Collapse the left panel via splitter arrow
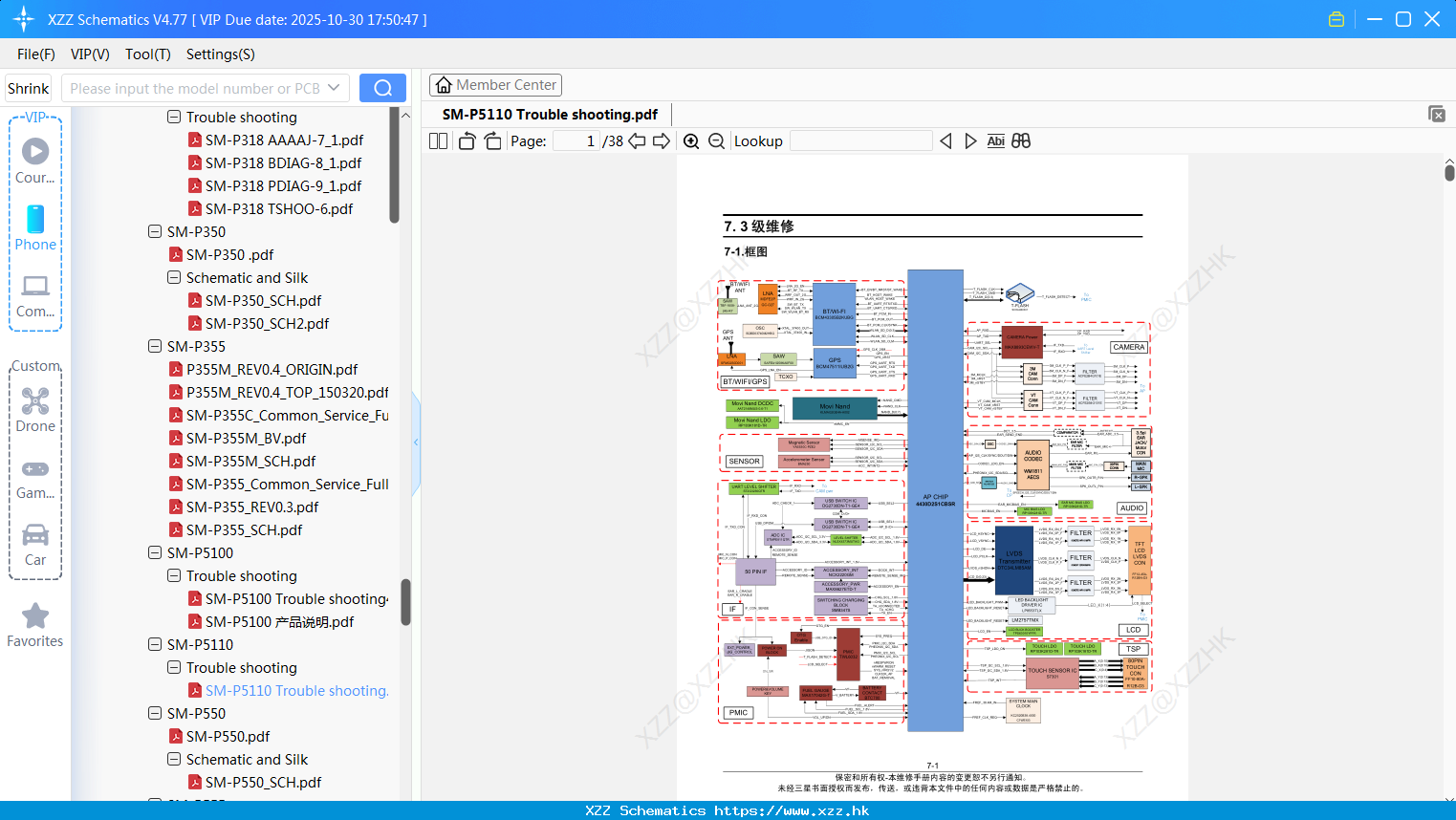Screen dimensions: 1456x820 [416, 442]
